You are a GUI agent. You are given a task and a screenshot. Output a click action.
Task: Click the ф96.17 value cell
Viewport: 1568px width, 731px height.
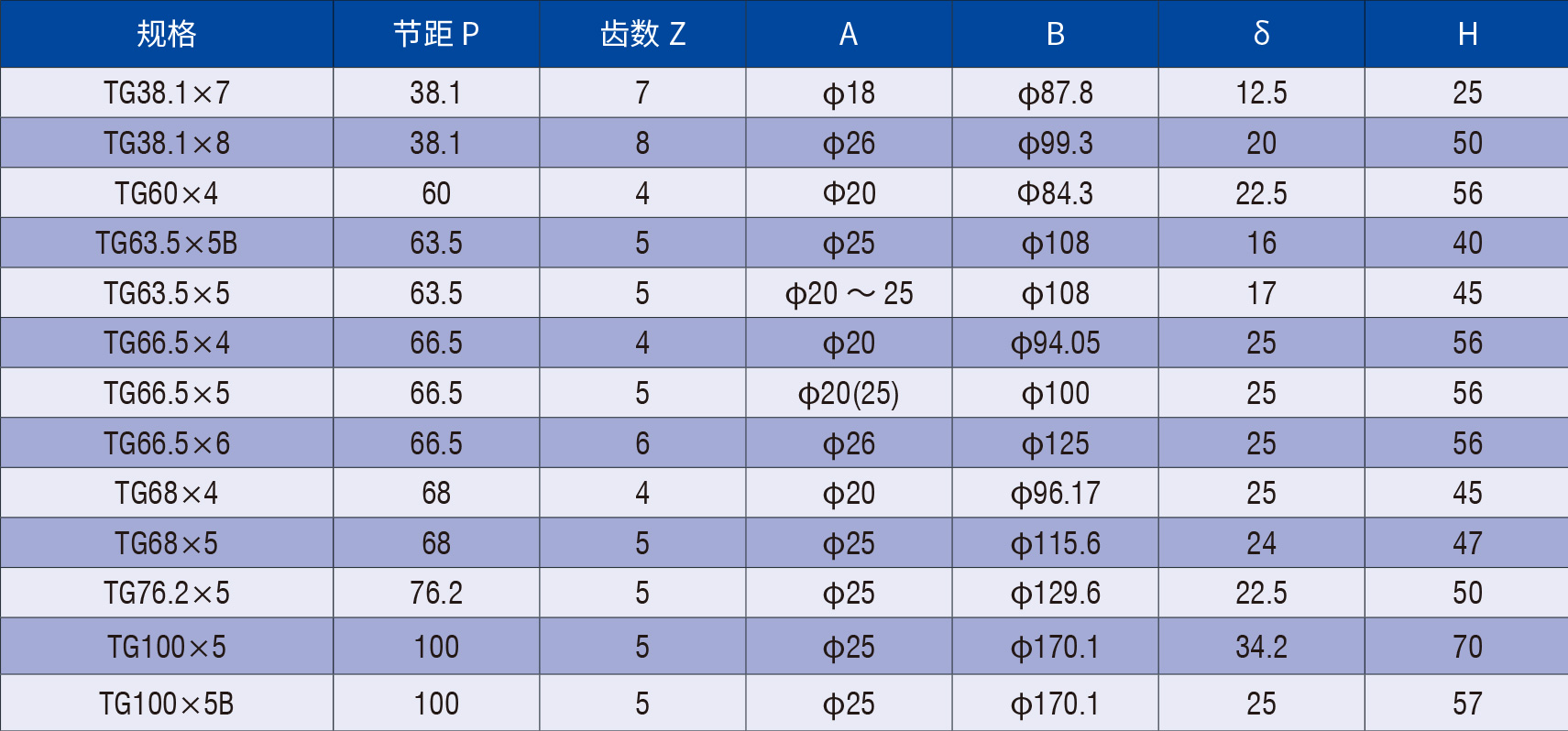[1055, 494]
